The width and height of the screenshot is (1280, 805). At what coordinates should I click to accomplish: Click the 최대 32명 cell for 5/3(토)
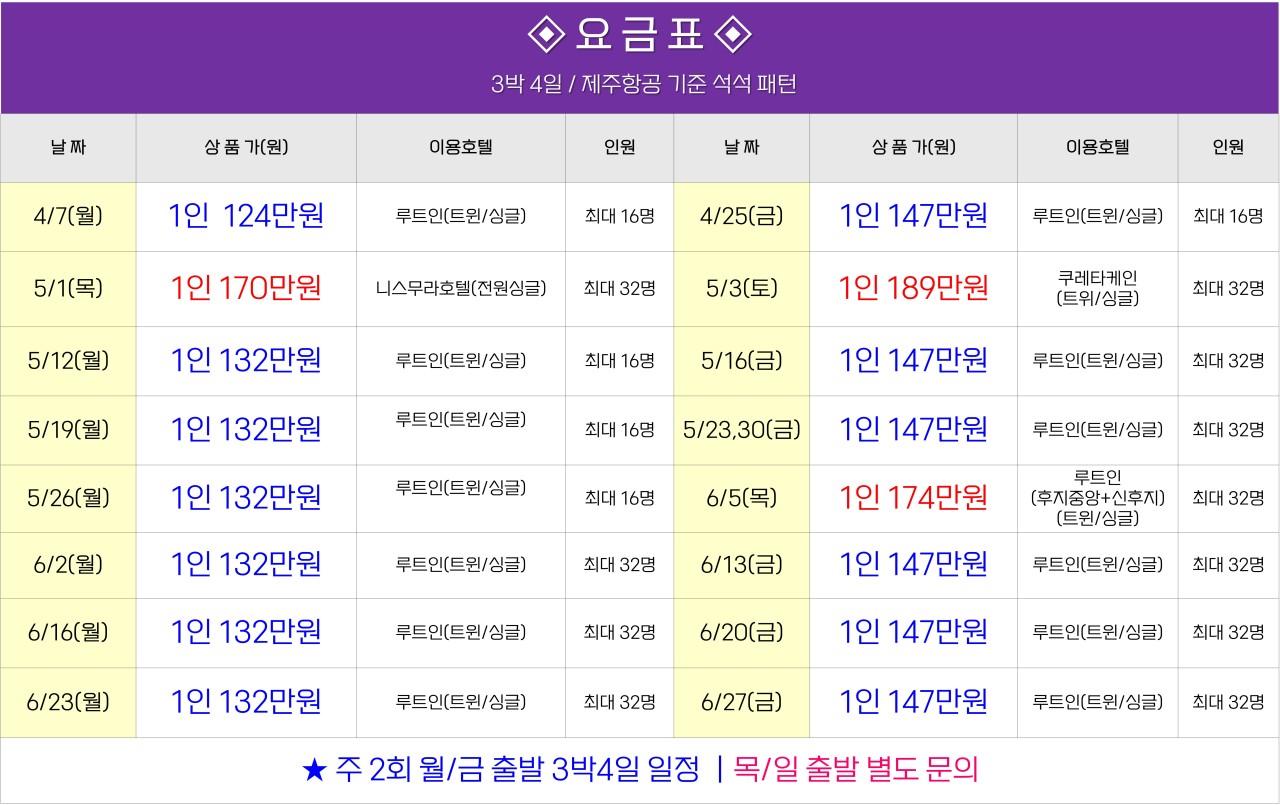(1228, 289)
